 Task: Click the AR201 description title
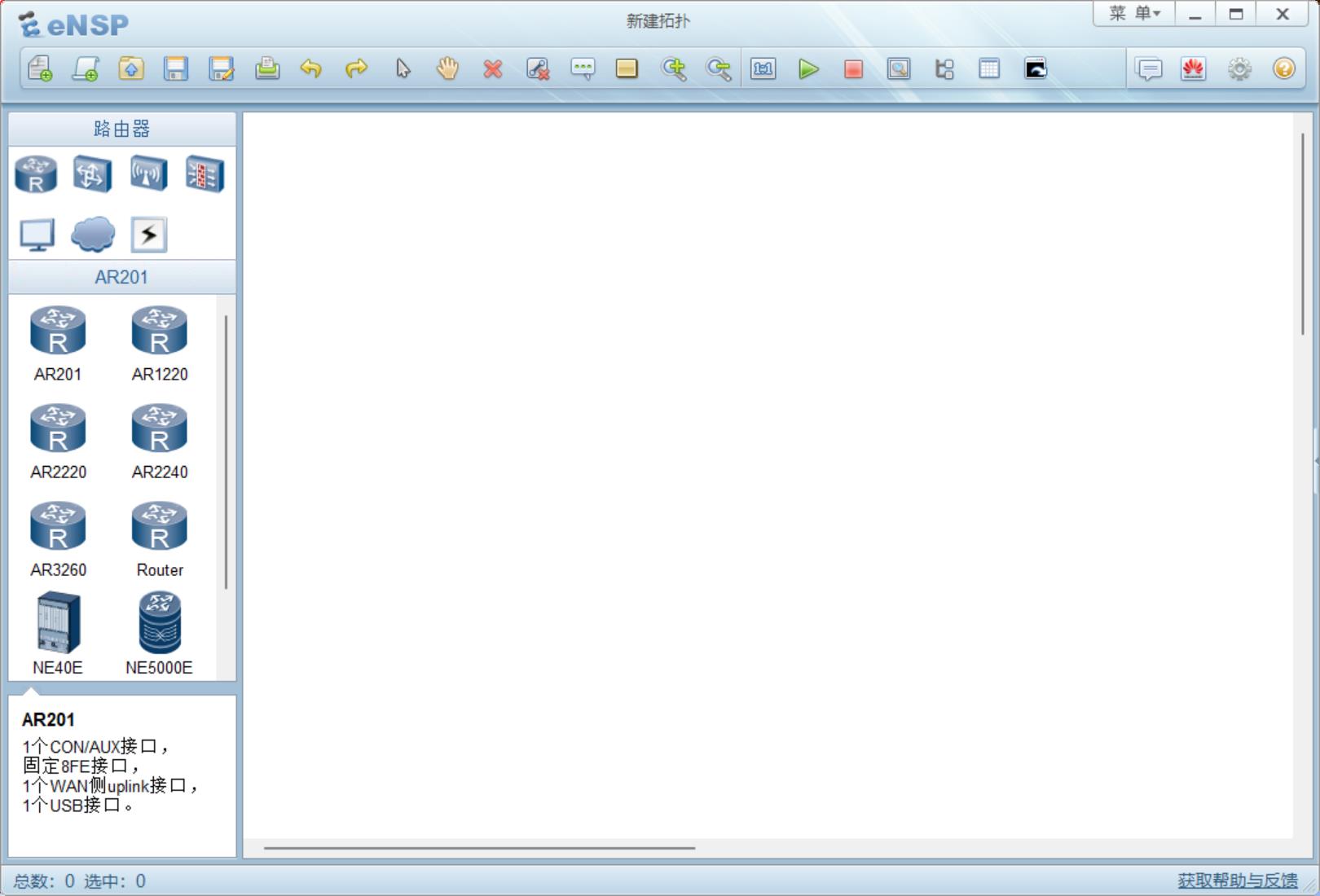coord(48,720)
